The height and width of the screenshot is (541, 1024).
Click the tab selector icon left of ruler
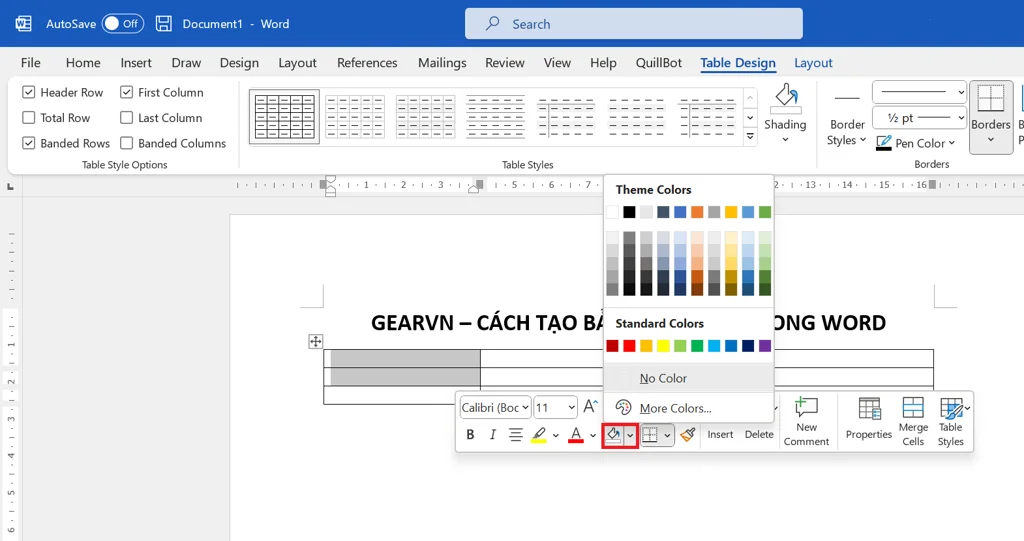click(x=10, y=187)
